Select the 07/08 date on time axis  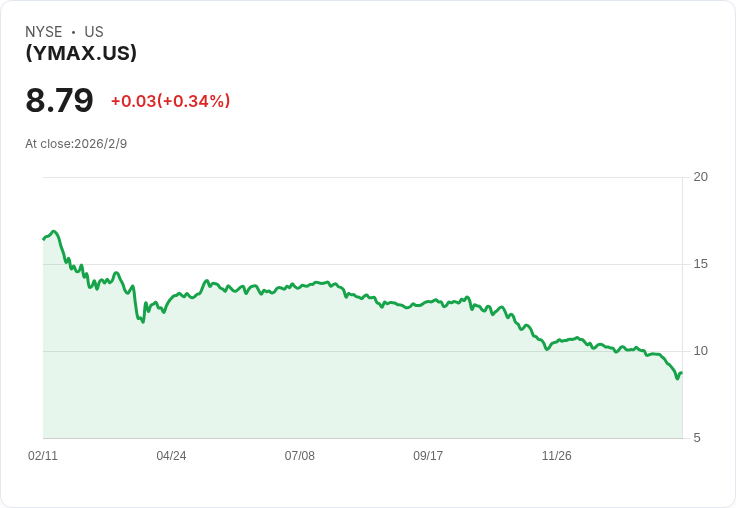point(299,456)
